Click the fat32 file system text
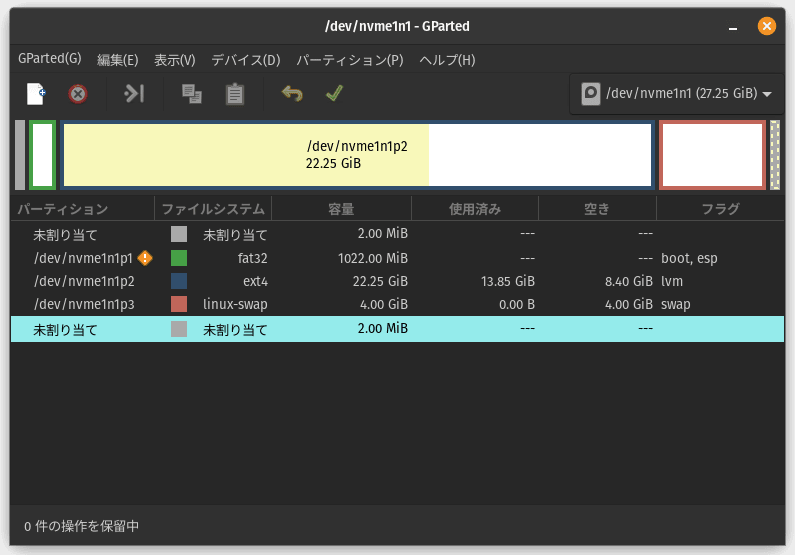Viewport: 795px width, 555px height. 252,258
